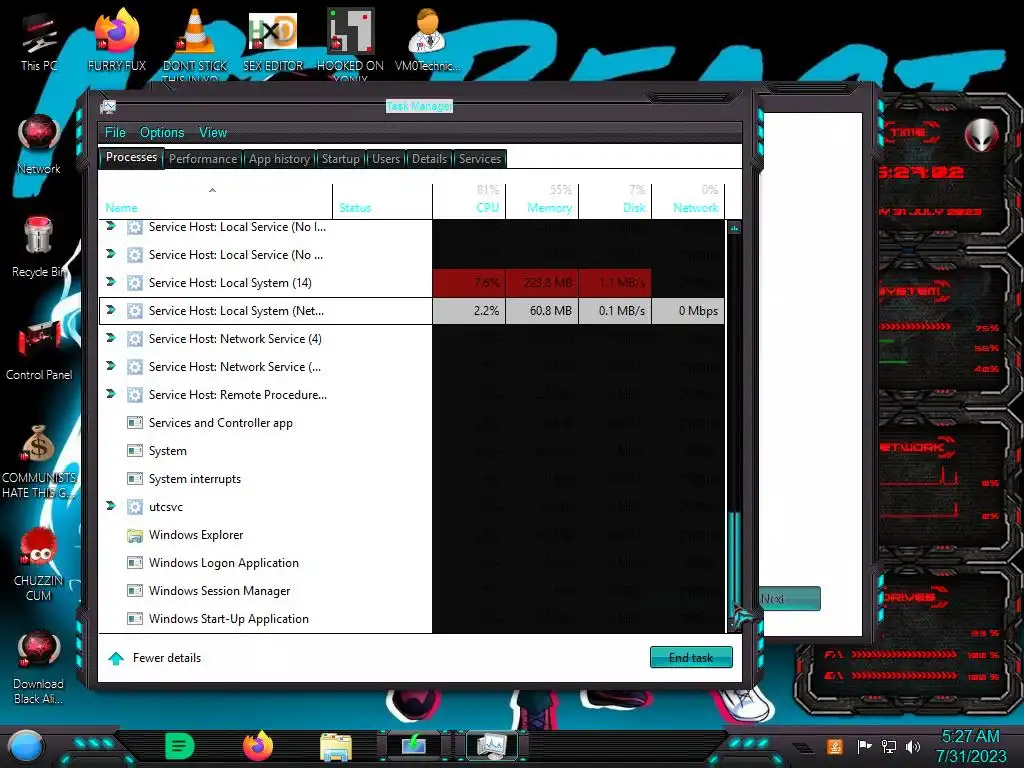
Task: Sort by the Memory column header
Action: pyautogui.click(x=542, y=200)
